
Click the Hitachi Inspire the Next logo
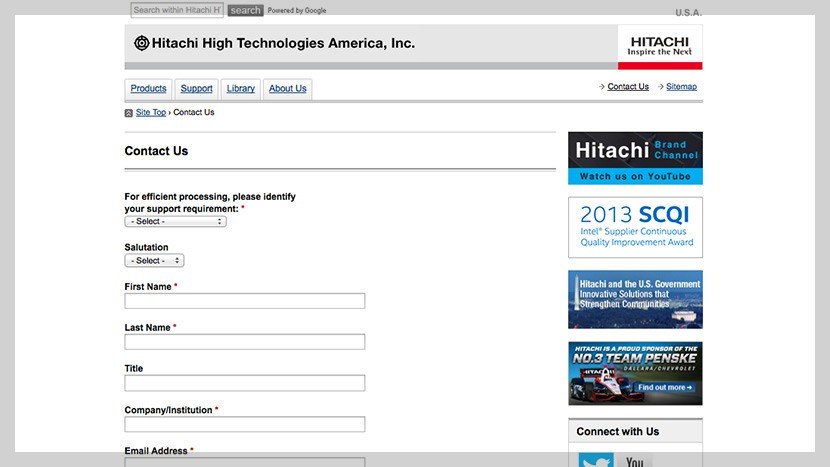pyautogui.click(x=660, y=47)
